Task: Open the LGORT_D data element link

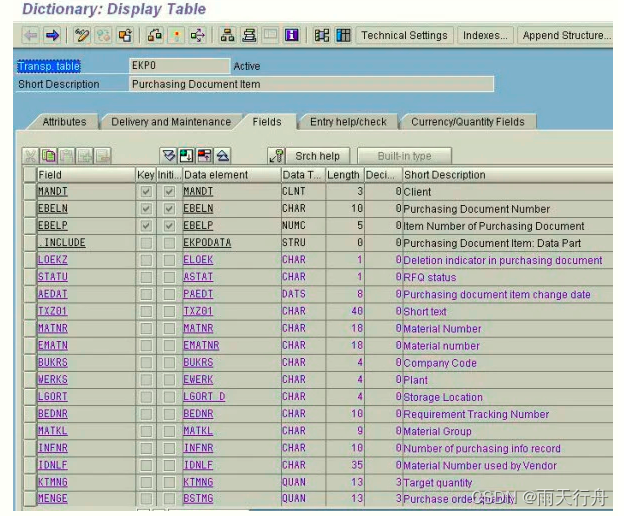Action: click(204, 397)
